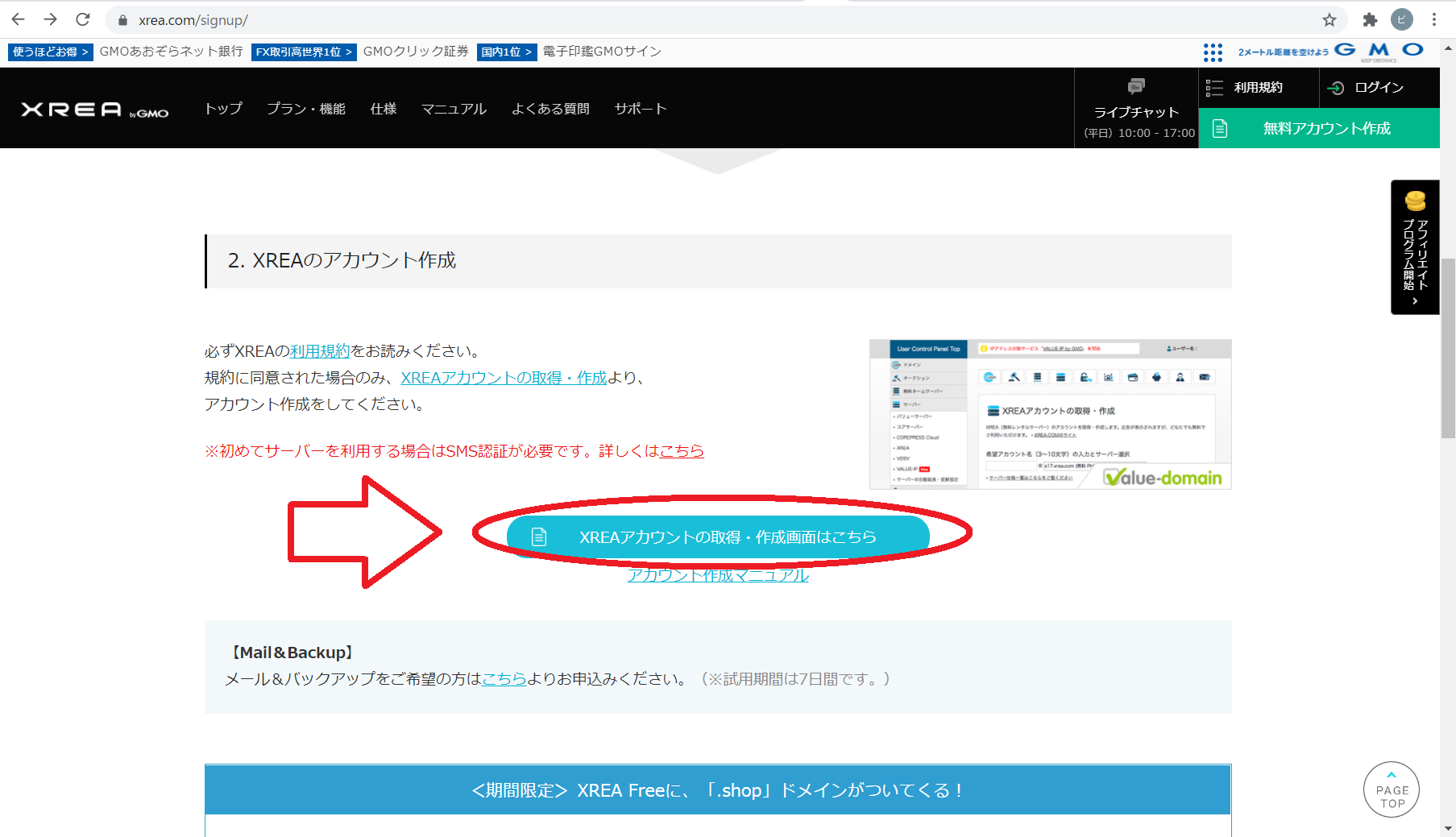
Task: Open the サポート menu item
Action: click(x=641, y=109)
